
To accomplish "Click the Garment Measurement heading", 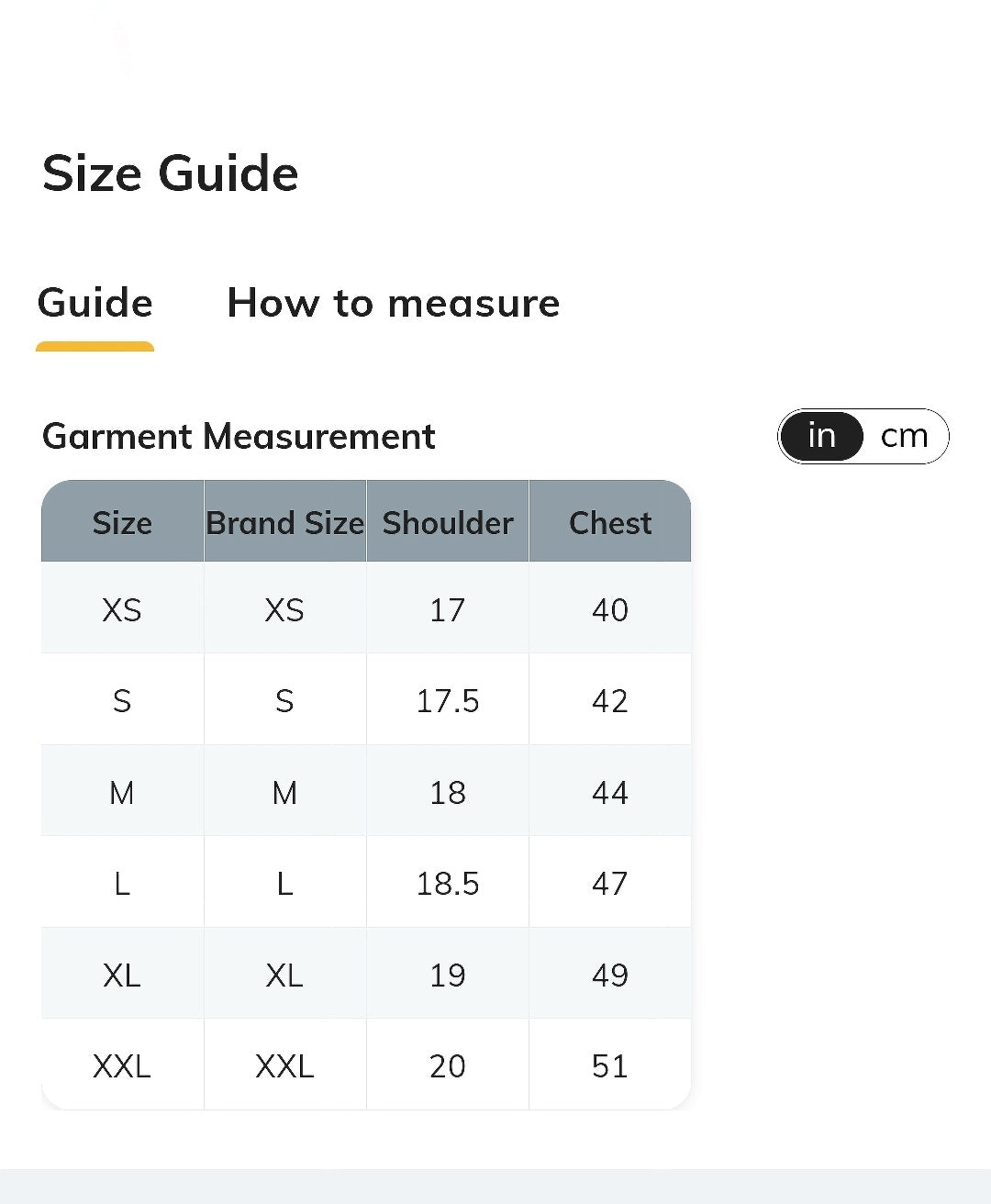I will [239, 437].
